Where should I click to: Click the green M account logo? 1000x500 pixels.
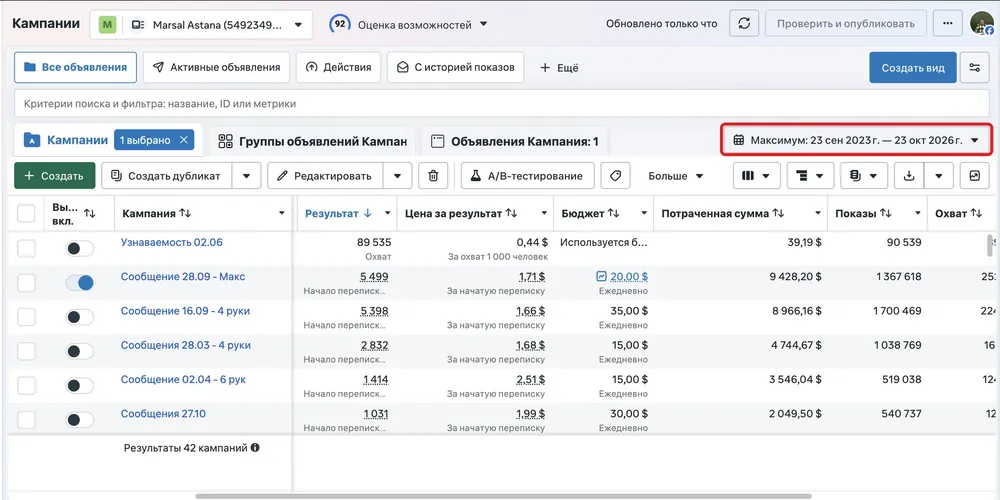107,25
